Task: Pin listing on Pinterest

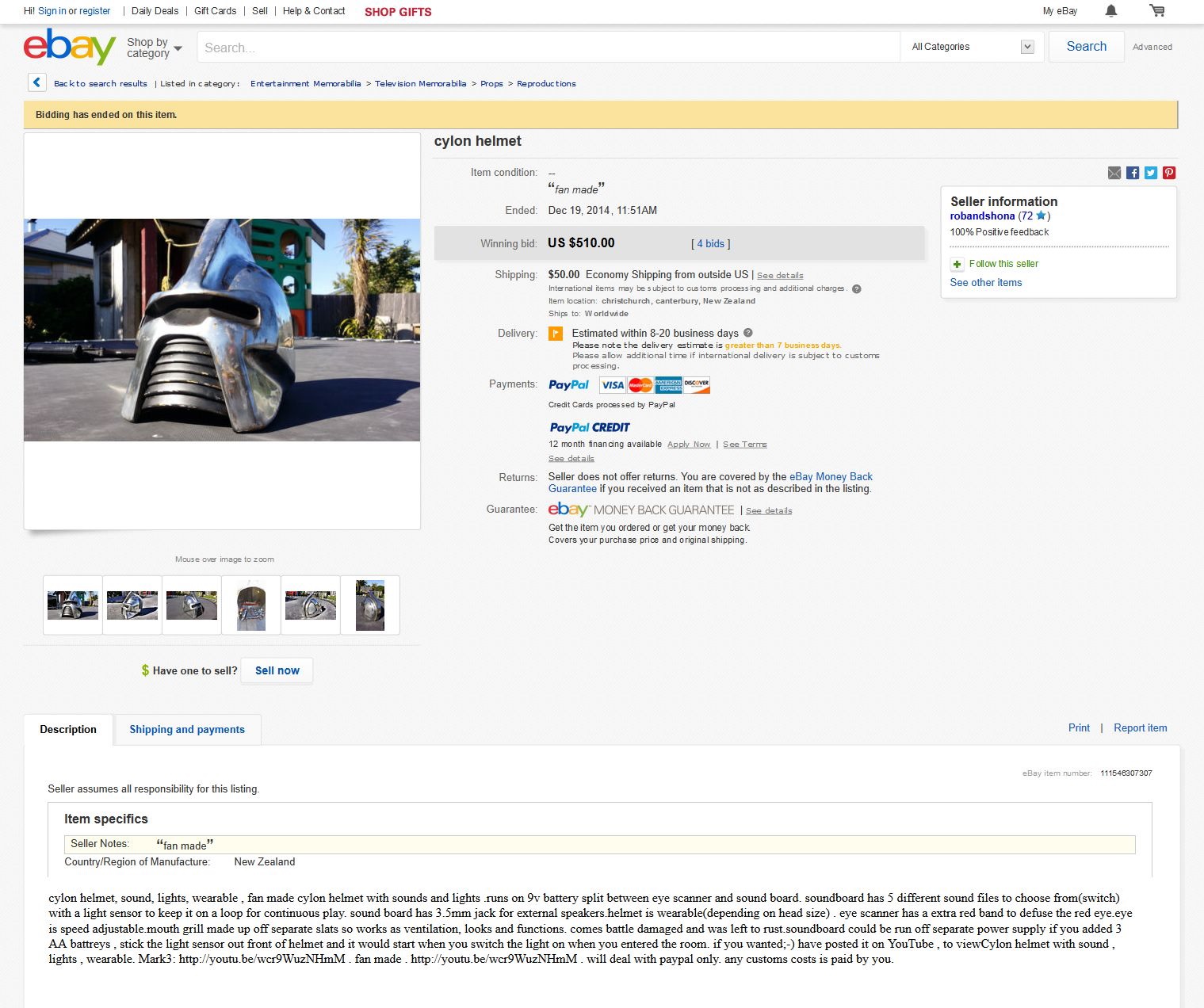Action: tap(1169, 173)
